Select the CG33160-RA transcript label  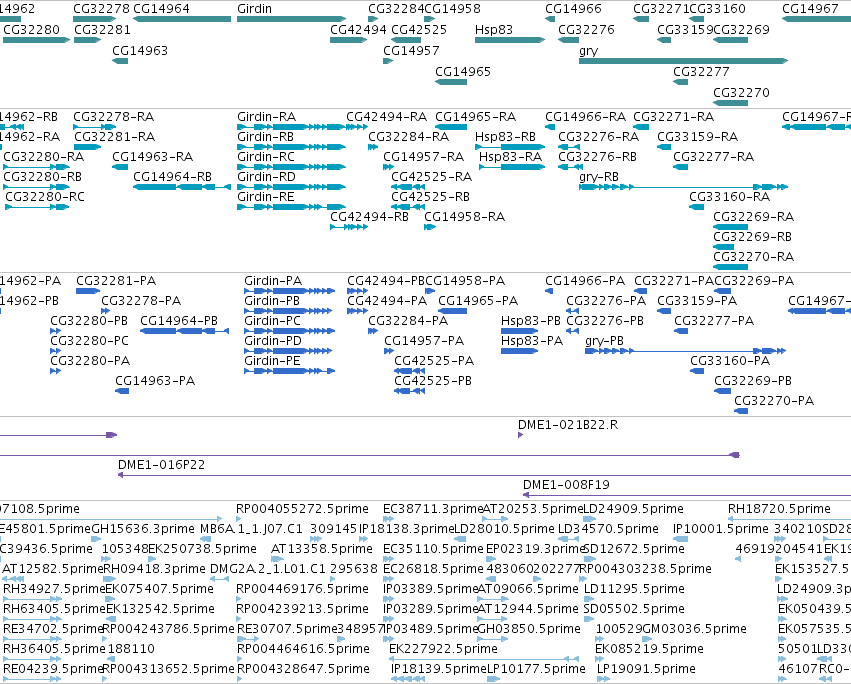(x=730, y=197)
